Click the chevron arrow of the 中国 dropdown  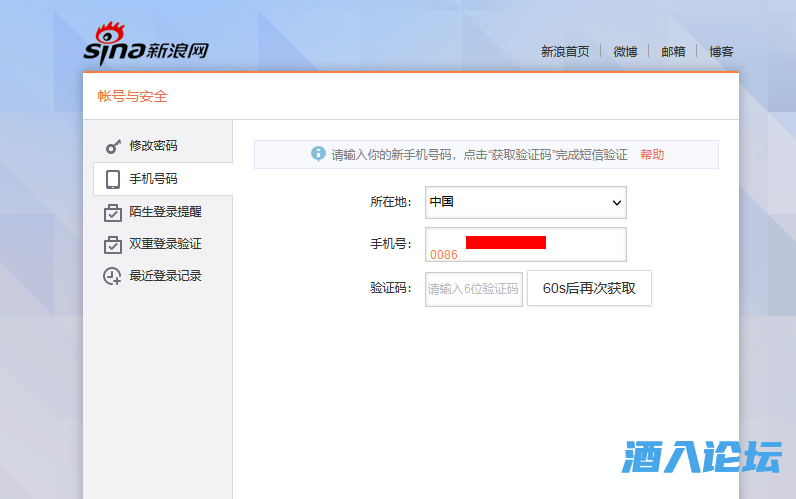(616, 203)
